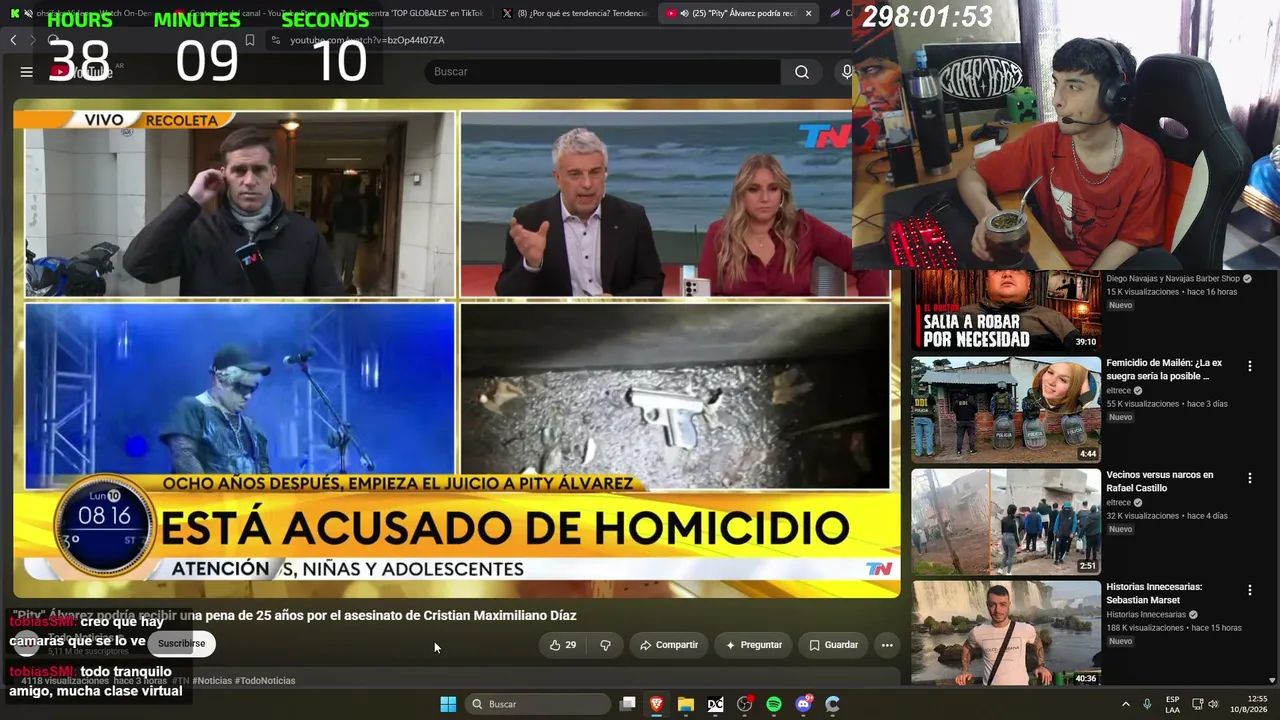Open network and volume quick settings
1280x720 pixels.
(1205, 704)
